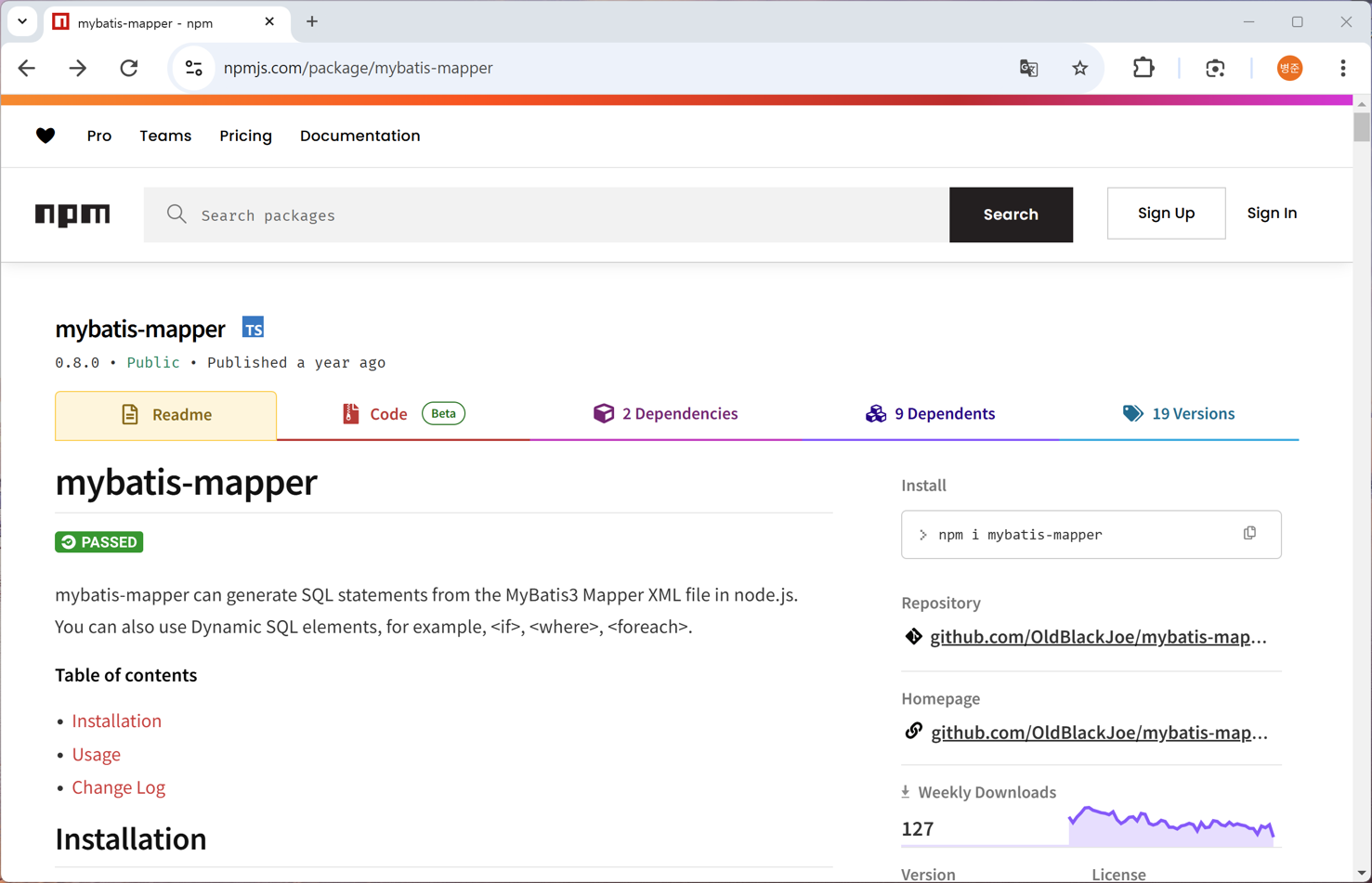Click the version 0.8.0 text
Viewport: 1372px width, 883px height.
77,362
